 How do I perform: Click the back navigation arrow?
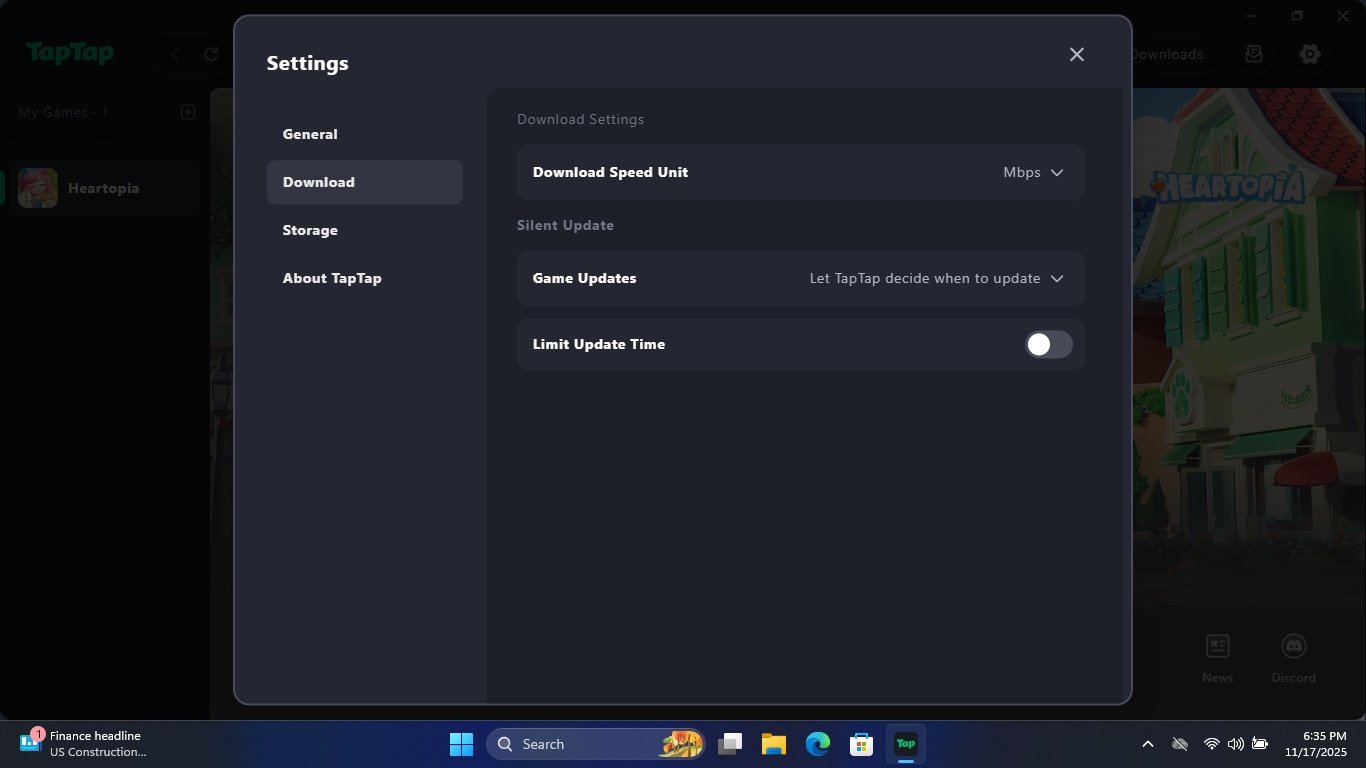point(173,54)
